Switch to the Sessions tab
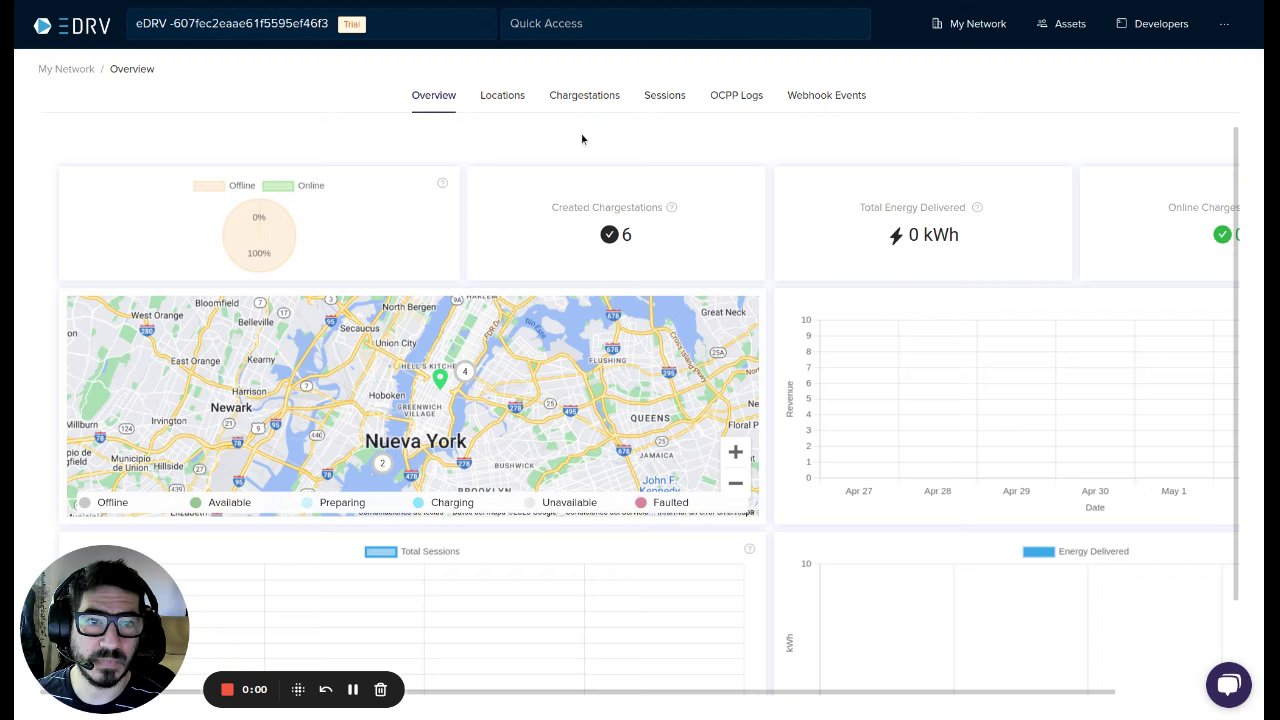The width and height of the screenshot is (1280, 720). pyautogui.click(x=665, y=95)
